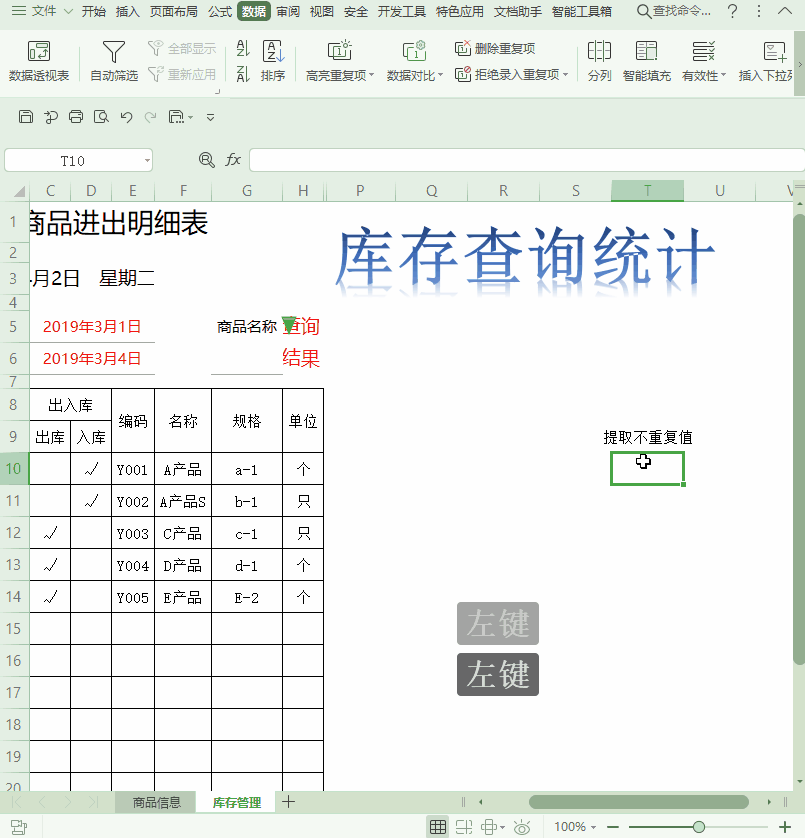Click the zoom slider handle
The width and height of the screenshot is (805, 838).
pos(699,827)
